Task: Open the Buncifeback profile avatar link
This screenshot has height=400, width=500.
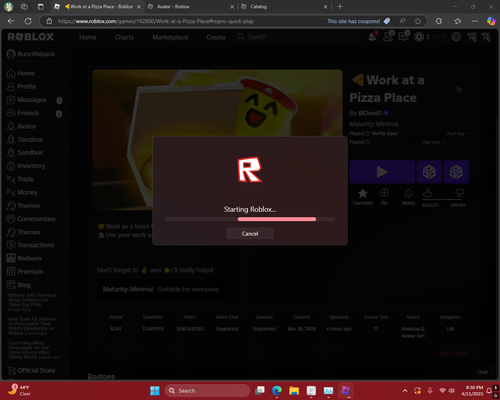Action: 11,54
